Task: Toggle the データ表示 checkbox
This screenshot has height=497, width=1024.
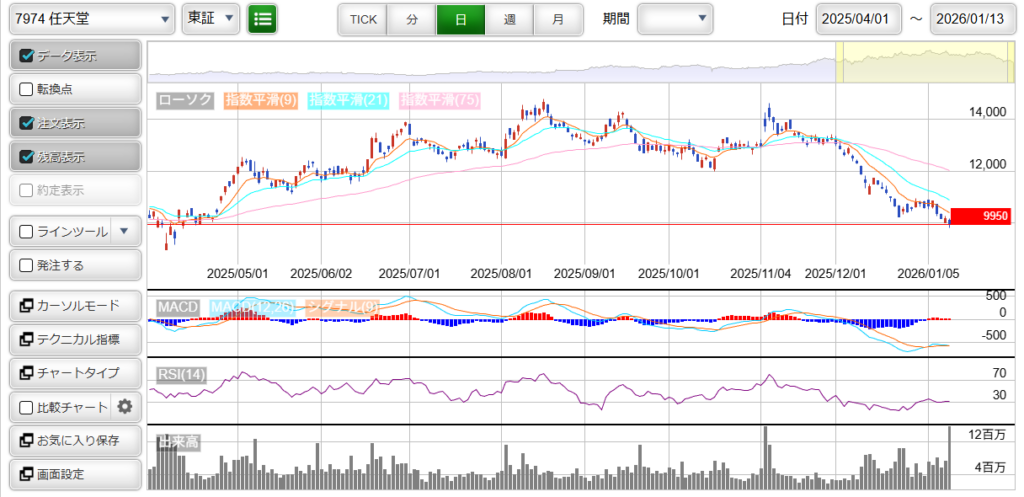Action: (x=27, y=56)
